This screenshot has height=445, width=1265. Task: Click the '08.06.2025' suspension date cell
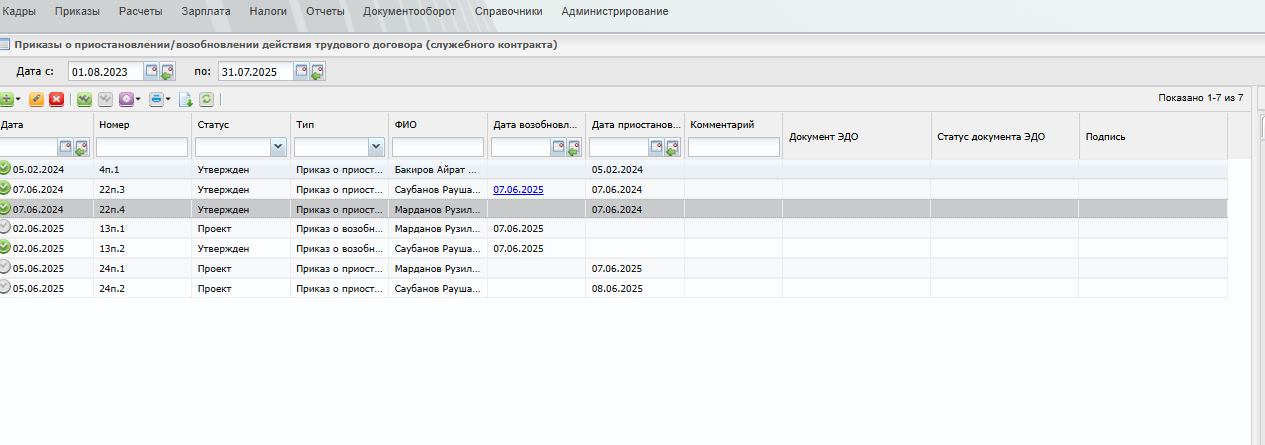coord(635,288)
